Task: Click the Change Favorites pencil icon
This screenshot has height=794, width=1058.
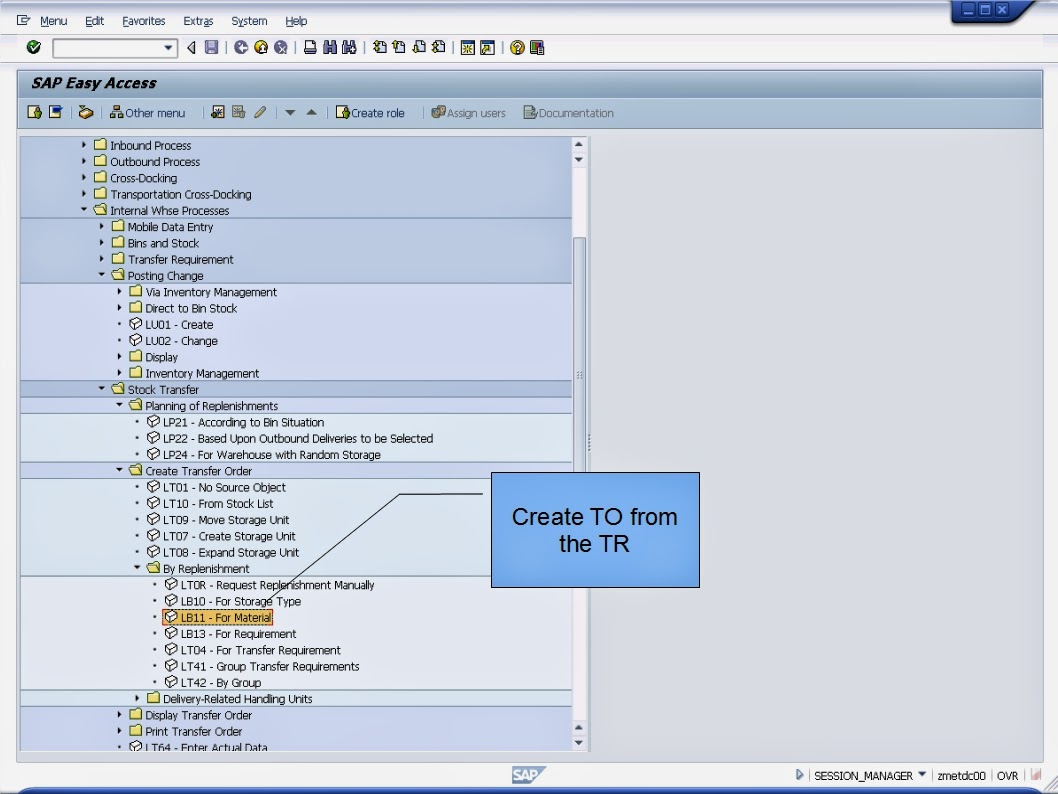Action: pos(260,112)
